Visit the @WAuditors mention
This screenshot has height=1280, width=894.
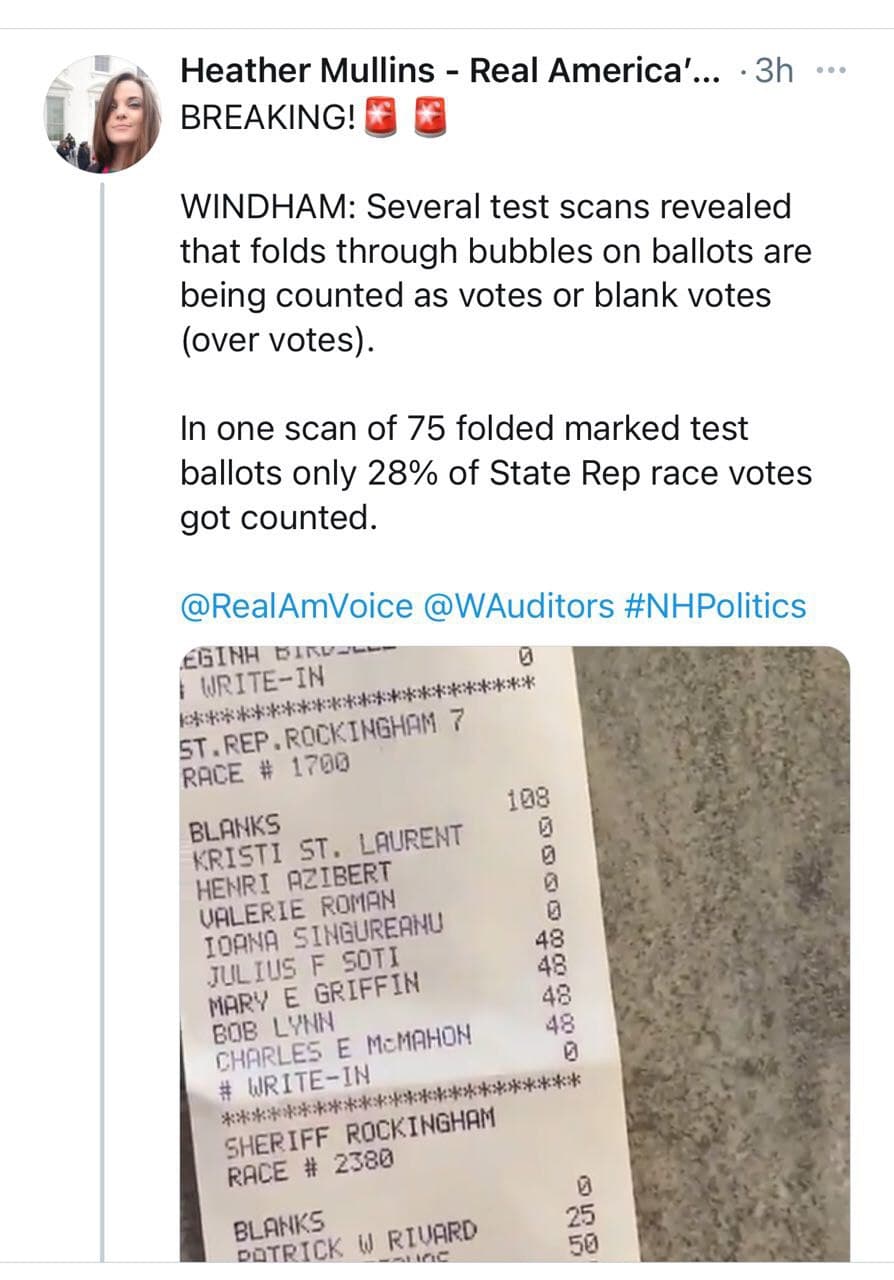pos(520,606)
